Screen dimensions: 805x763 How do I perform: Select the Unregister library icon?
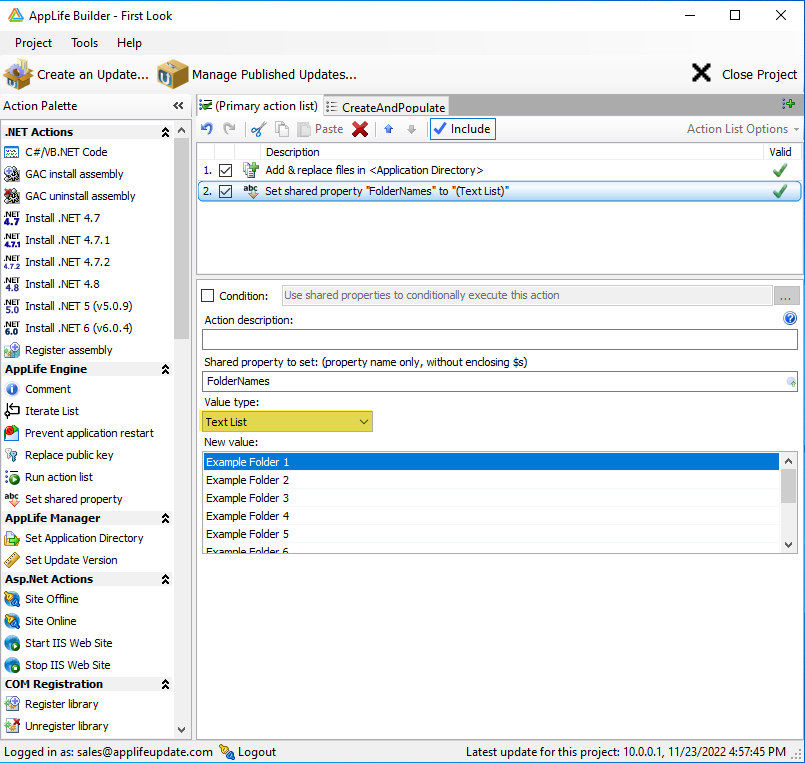[x=12, y=726]
